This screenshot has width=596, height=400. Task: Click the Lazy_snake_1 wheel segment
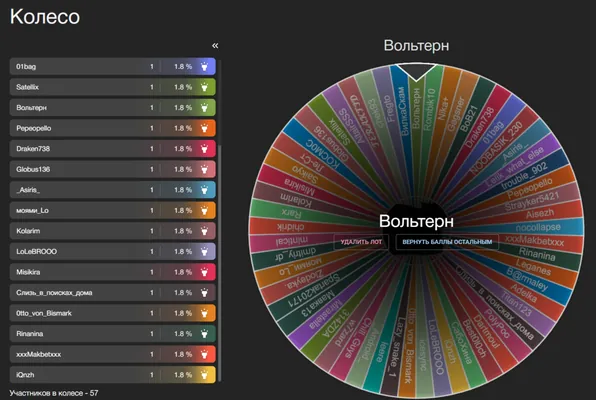point(392,348)
